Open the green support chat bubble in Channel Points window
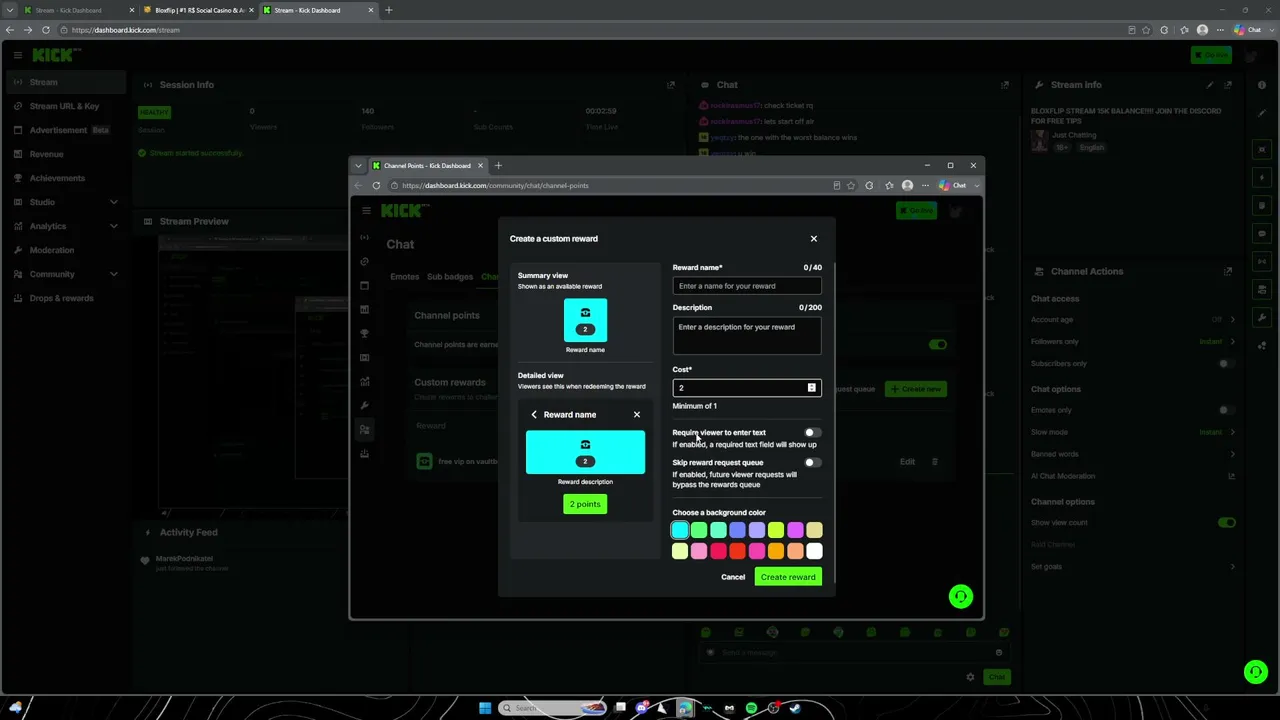The height and width of the screenshot is (720, 1280). coord(960,597)
